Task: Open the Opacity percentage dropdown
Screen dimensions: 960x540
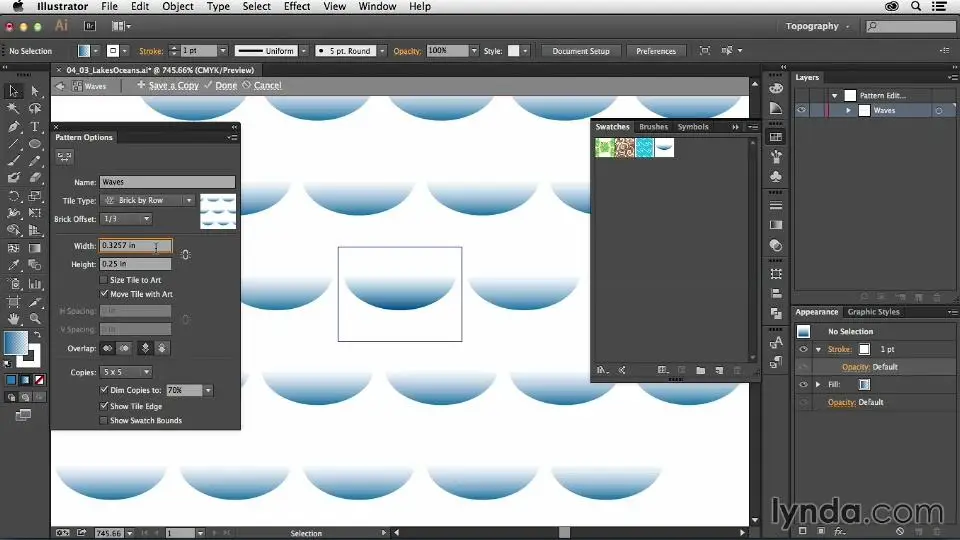Action: pyautogui.click(x=474, y=51)
